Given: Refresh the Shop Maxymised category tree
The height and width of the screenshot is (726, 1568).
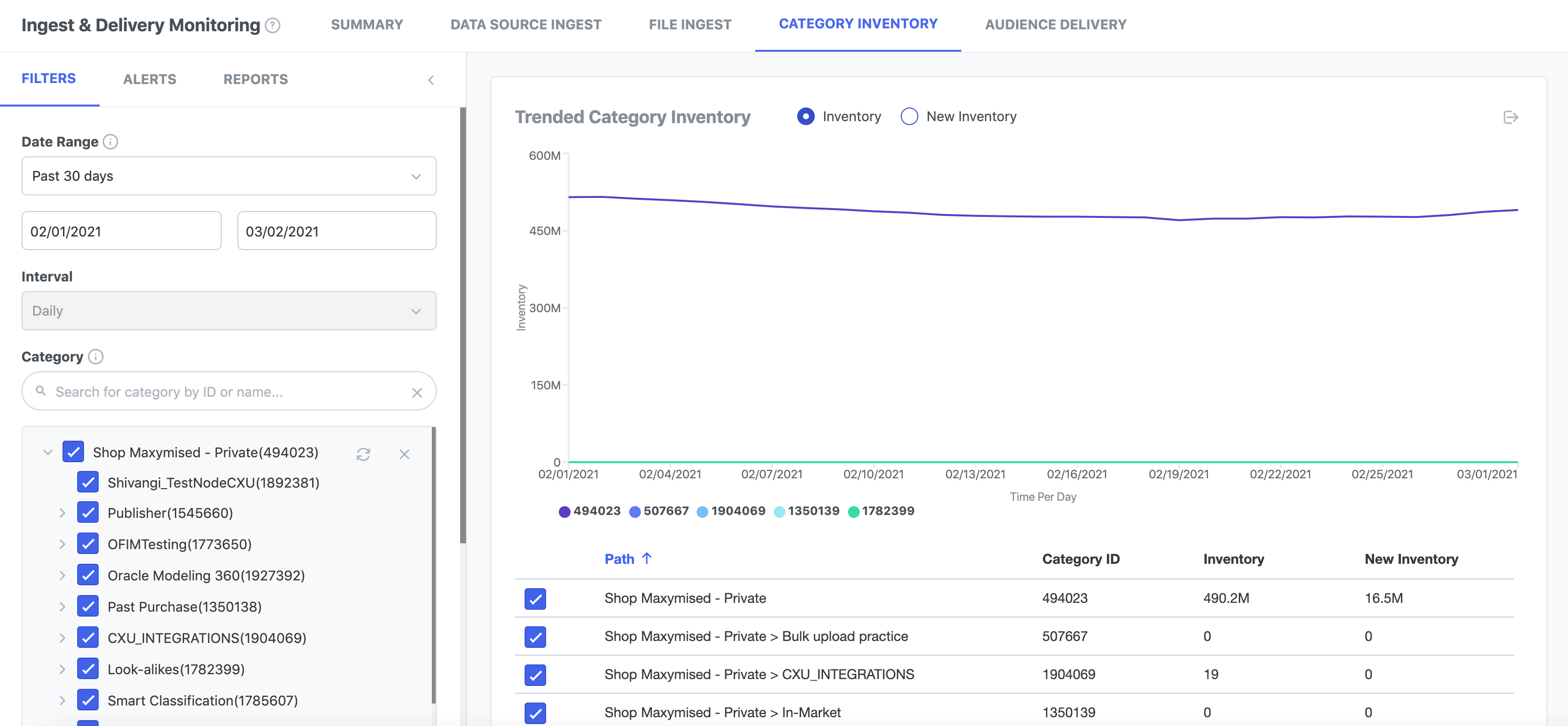Looking at the screenshot, I should tap(363, 454).
